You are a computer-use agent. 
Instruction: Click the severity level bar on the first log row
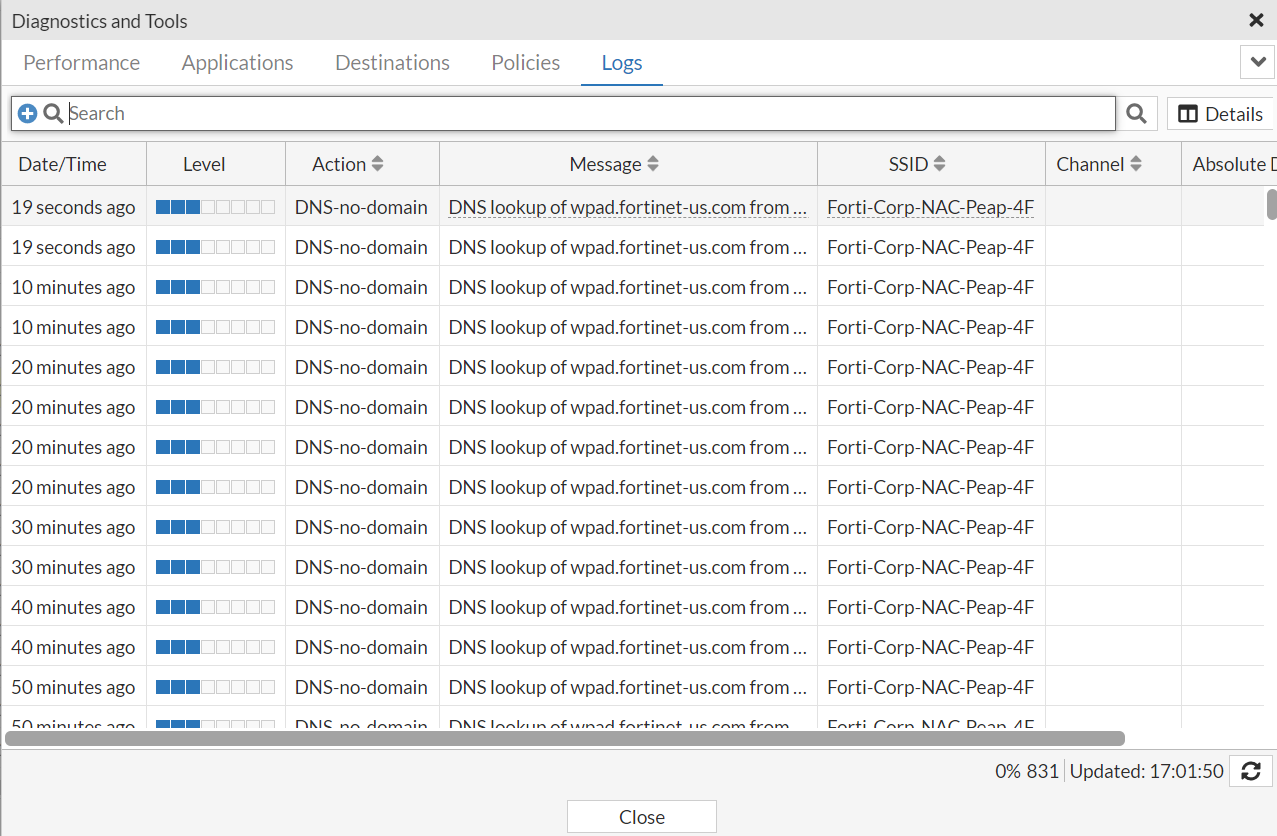click(x=216, y=206)
